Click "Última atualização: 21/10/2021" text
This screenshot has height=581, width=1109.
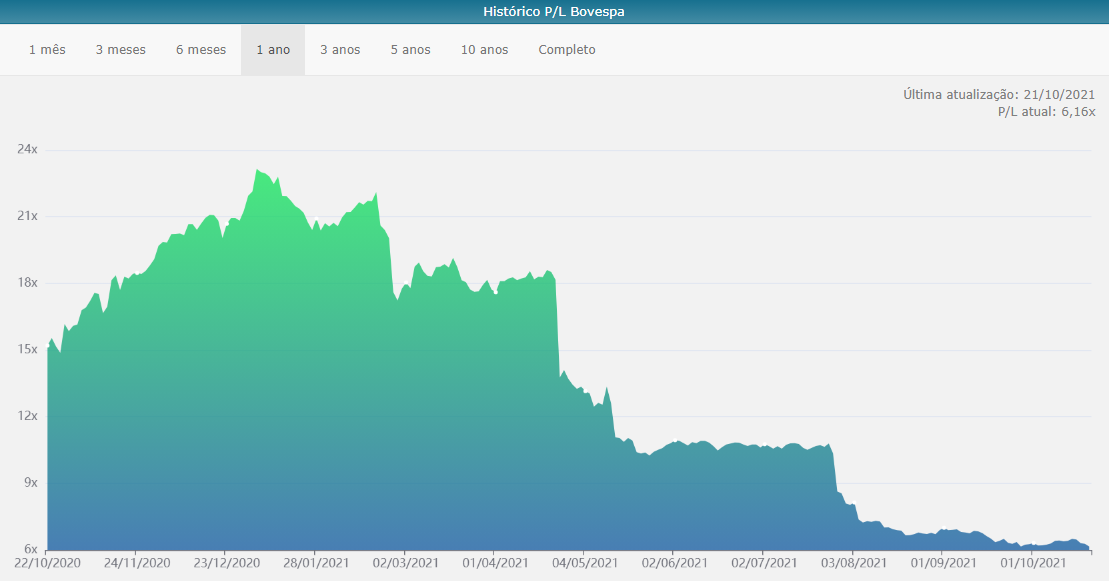tap(999, 95)
